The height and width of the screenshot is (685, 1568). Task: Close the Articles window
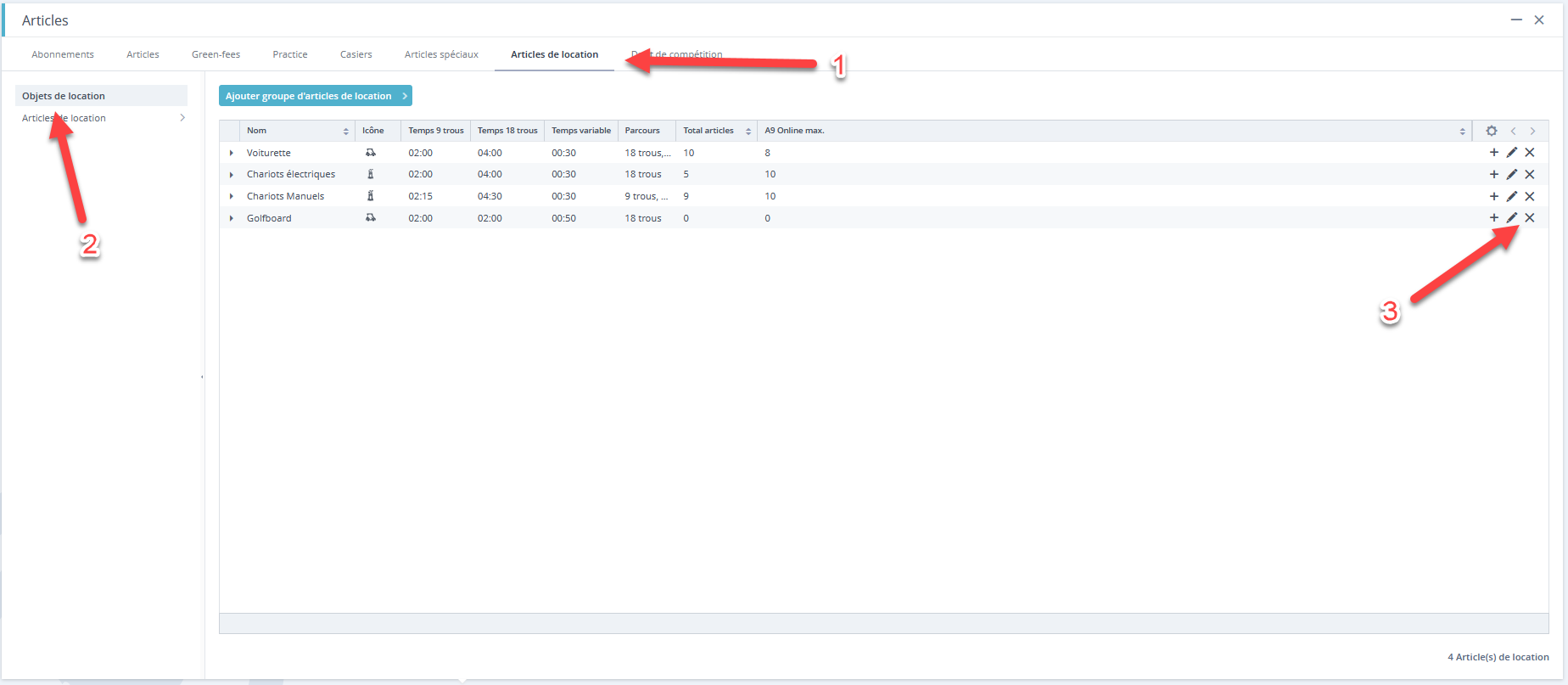[x=1539, y=20]
